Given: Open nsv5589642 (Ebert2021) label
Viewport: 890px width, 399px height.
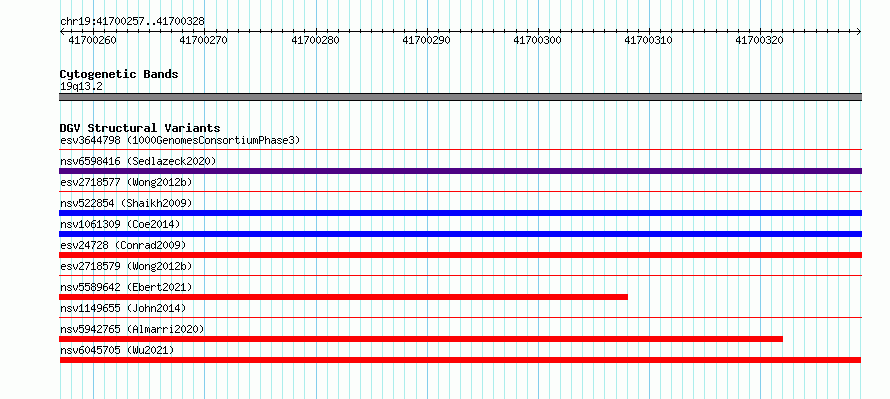Looking at the screenshot, I should coord(126,287).
